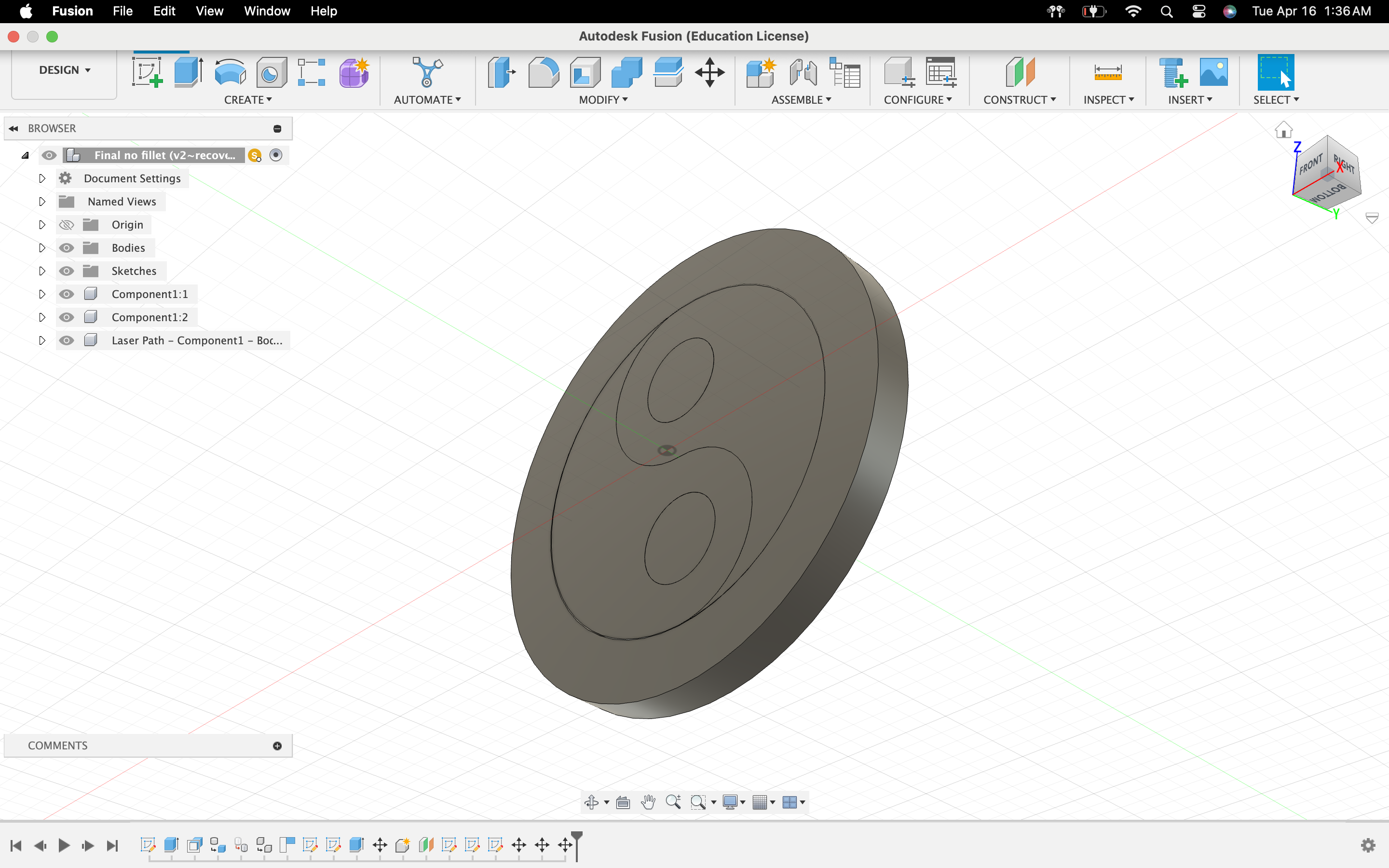Open the Fusion application menu
Screen dimensions: 1389x868
[x=72, y=11]
